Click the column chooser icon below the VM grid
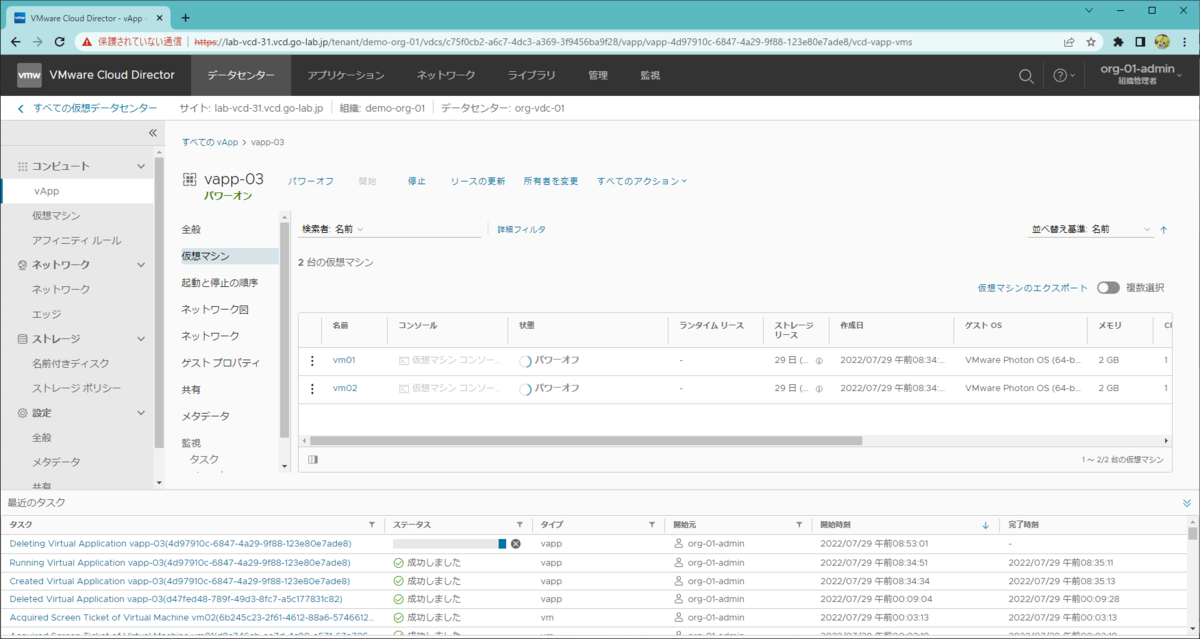Image resolution: width=1200 pixels, height=639 pixels. [313, 460]
